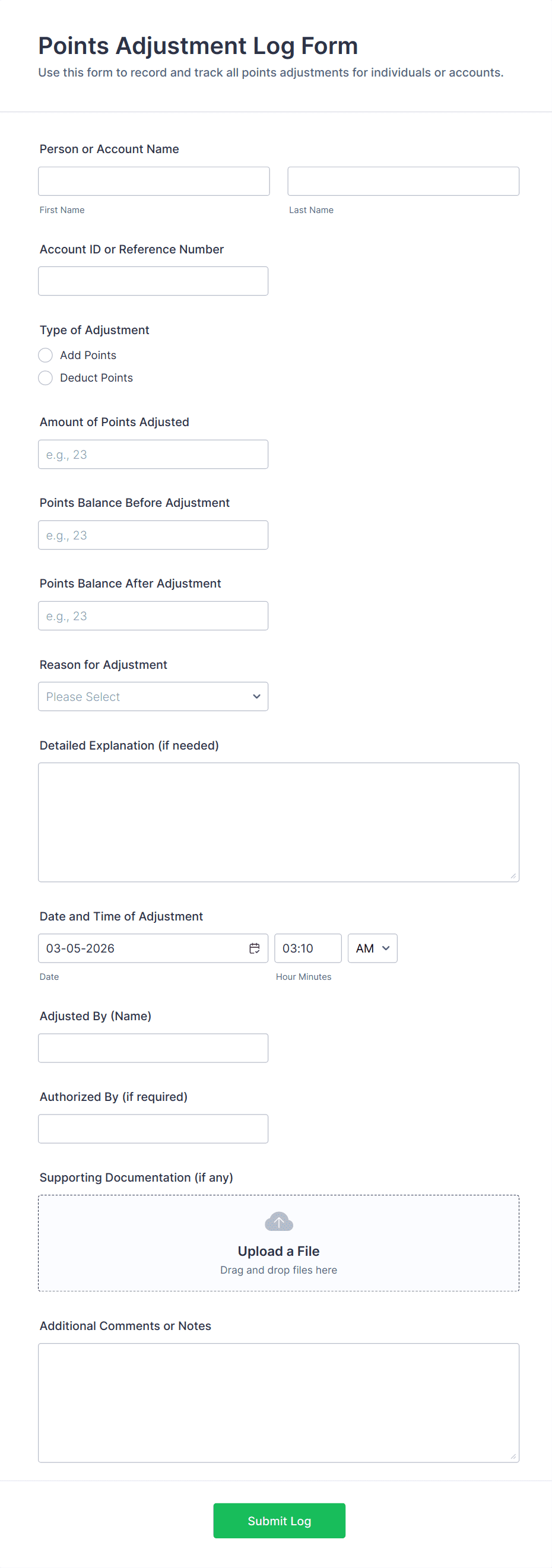Click inside the Detailed Explanation text area
This screenshot has height=1568, width=552.
point(278,822)
